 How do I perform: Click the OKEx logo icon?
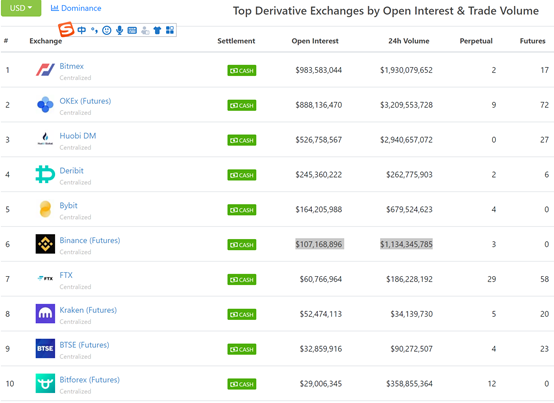pos(45,105)
